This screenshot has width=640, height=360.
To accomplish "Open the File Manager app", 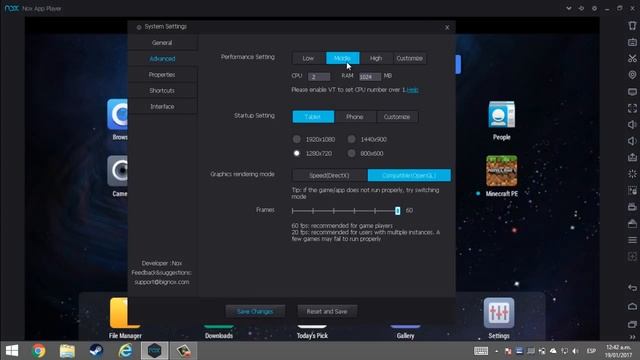I will click(124, 313).
